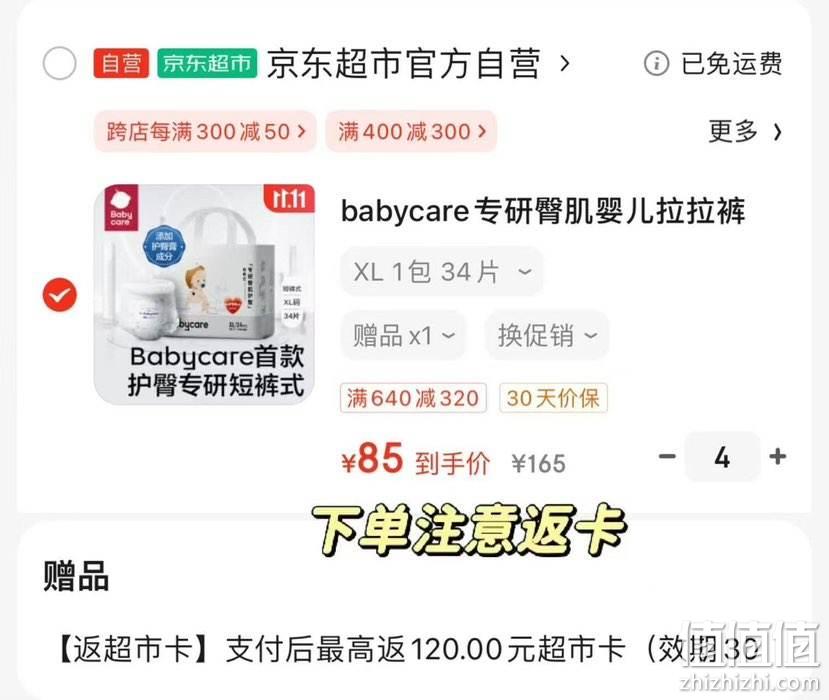
Task: Open the 换促销 dropdown
Action: 547,335
